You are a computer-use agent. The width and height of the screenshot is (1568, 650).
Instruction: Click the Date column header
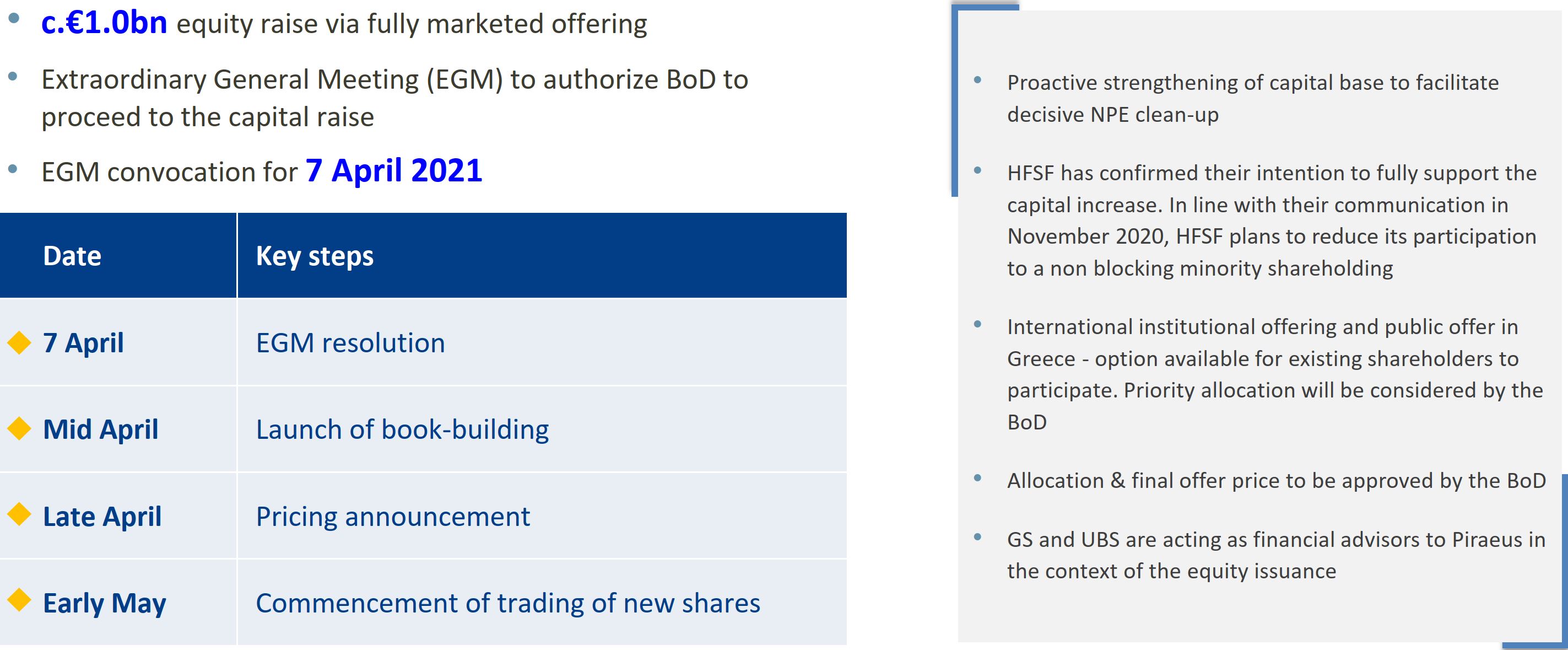click(x=72, y=256)
